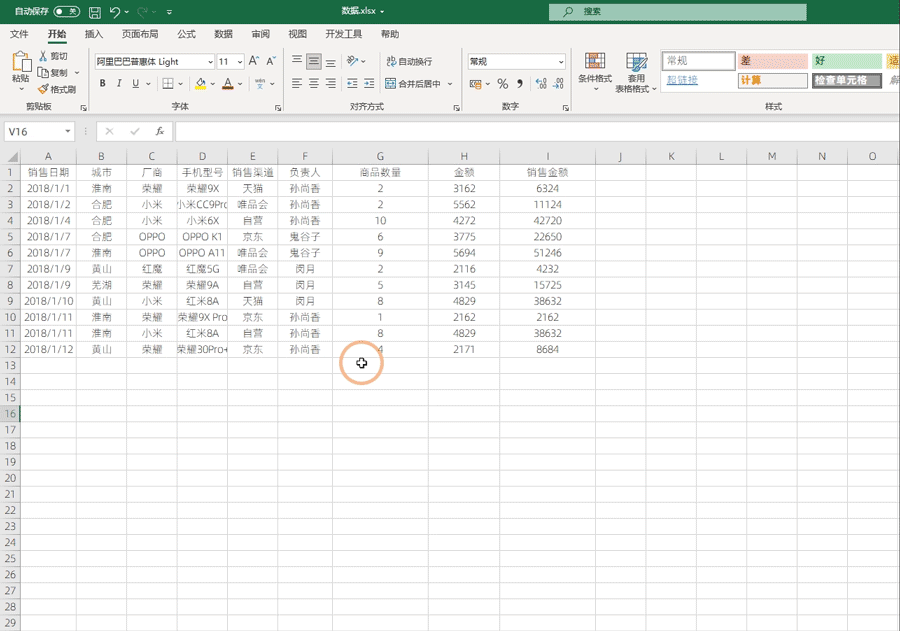Click the Cut (剪切) scissors icon

(x=43, y=56)
